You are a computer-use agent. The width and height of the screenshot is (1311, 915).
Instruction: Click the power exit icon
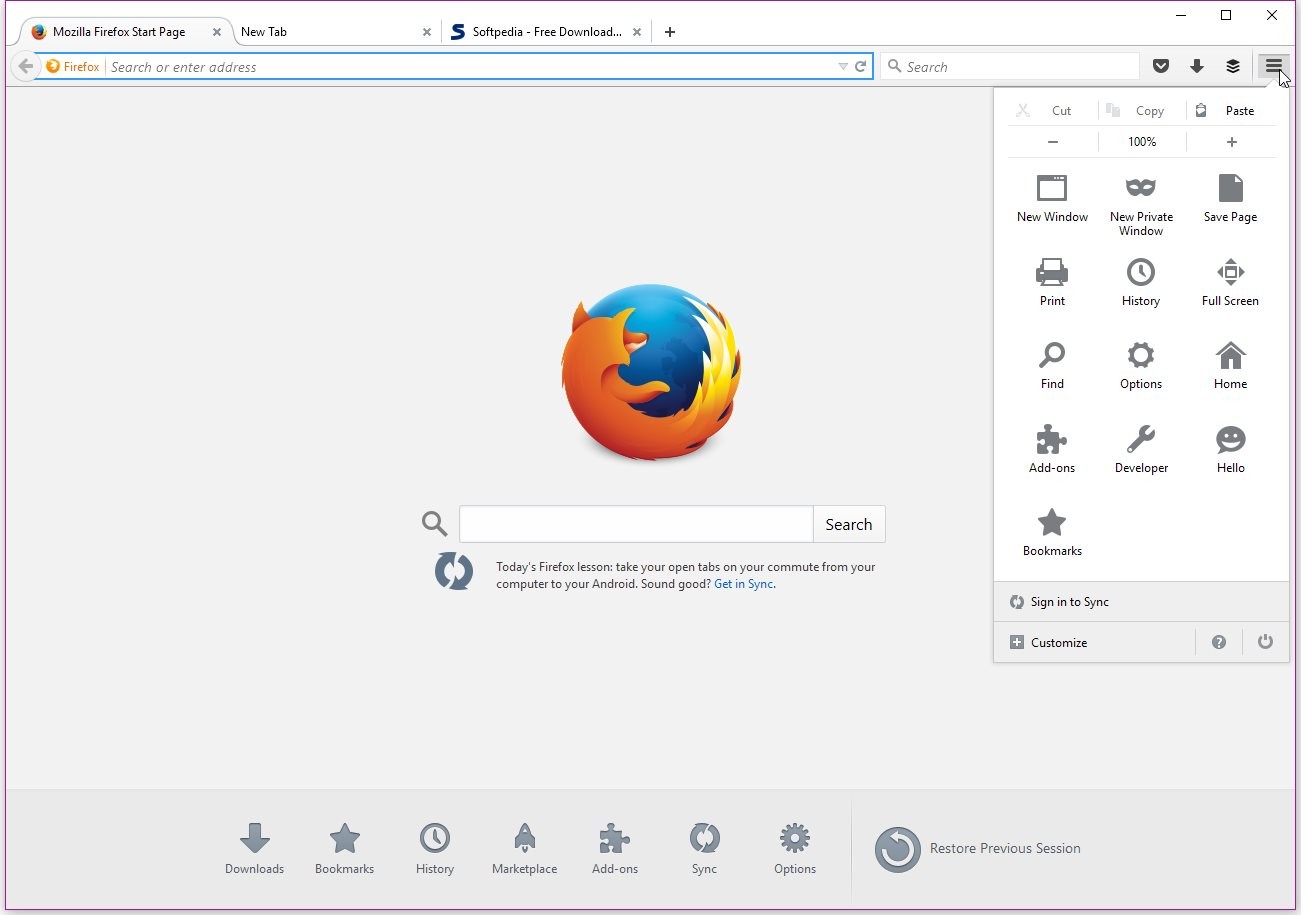(x=1265, y=642)
